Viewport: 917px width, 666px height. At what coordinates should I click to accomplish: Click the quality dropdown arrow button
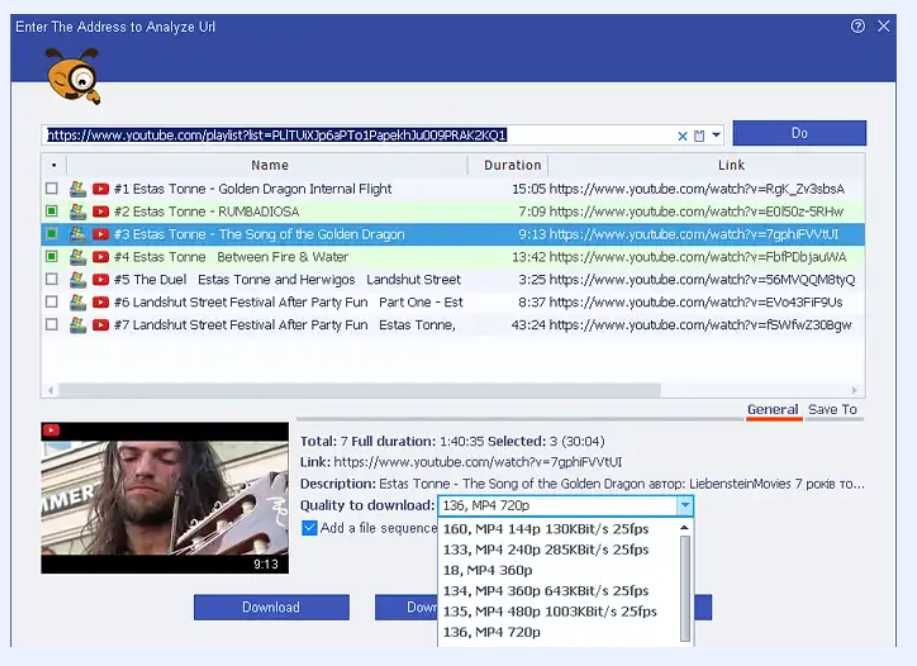(685, 505)
